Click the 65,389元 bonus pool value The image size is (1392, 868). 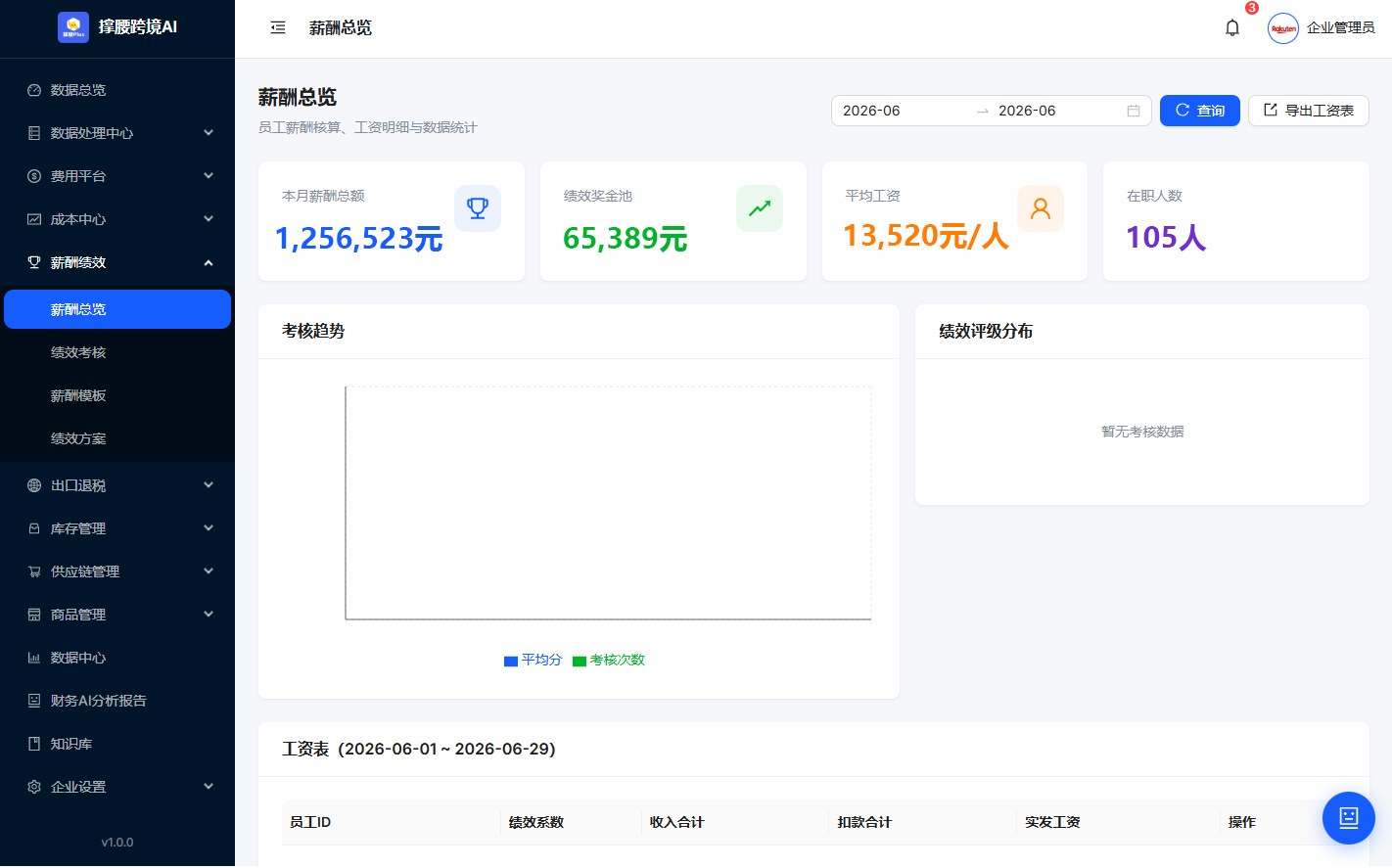coord(626,239)
